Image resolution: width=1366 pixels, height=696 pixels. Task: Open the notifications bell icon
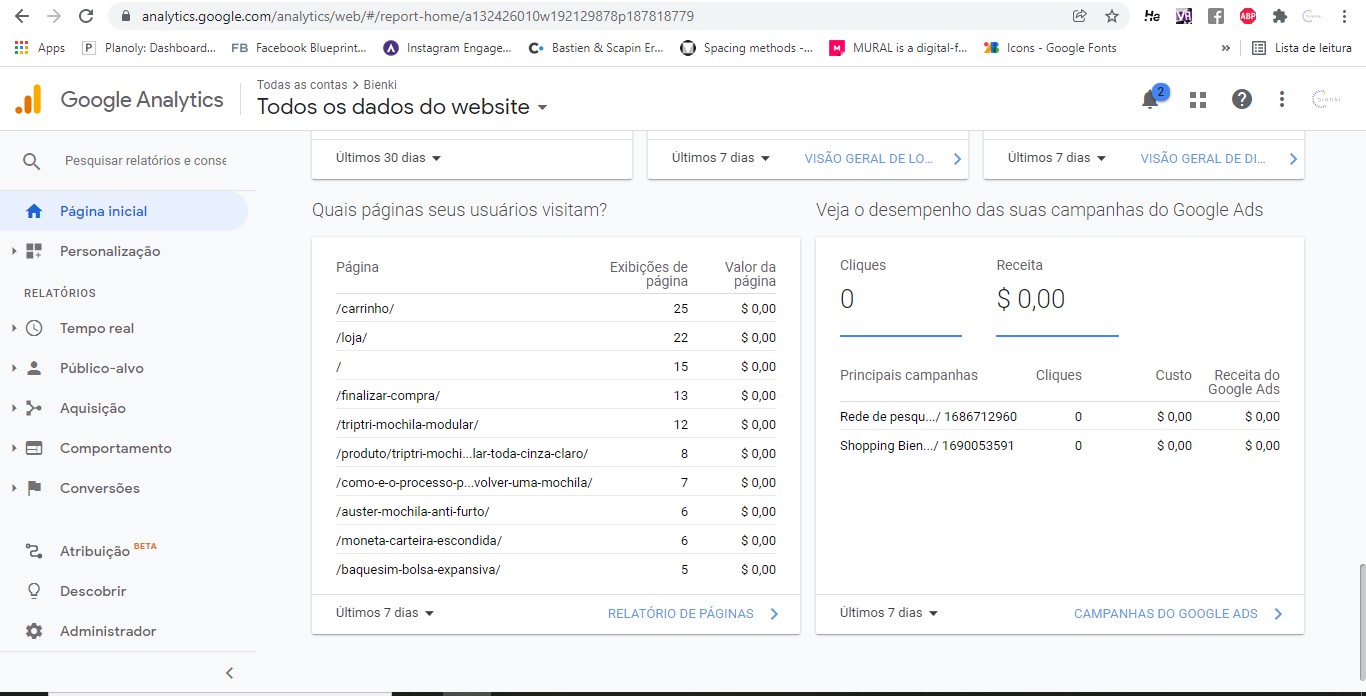pos(1151,100)
